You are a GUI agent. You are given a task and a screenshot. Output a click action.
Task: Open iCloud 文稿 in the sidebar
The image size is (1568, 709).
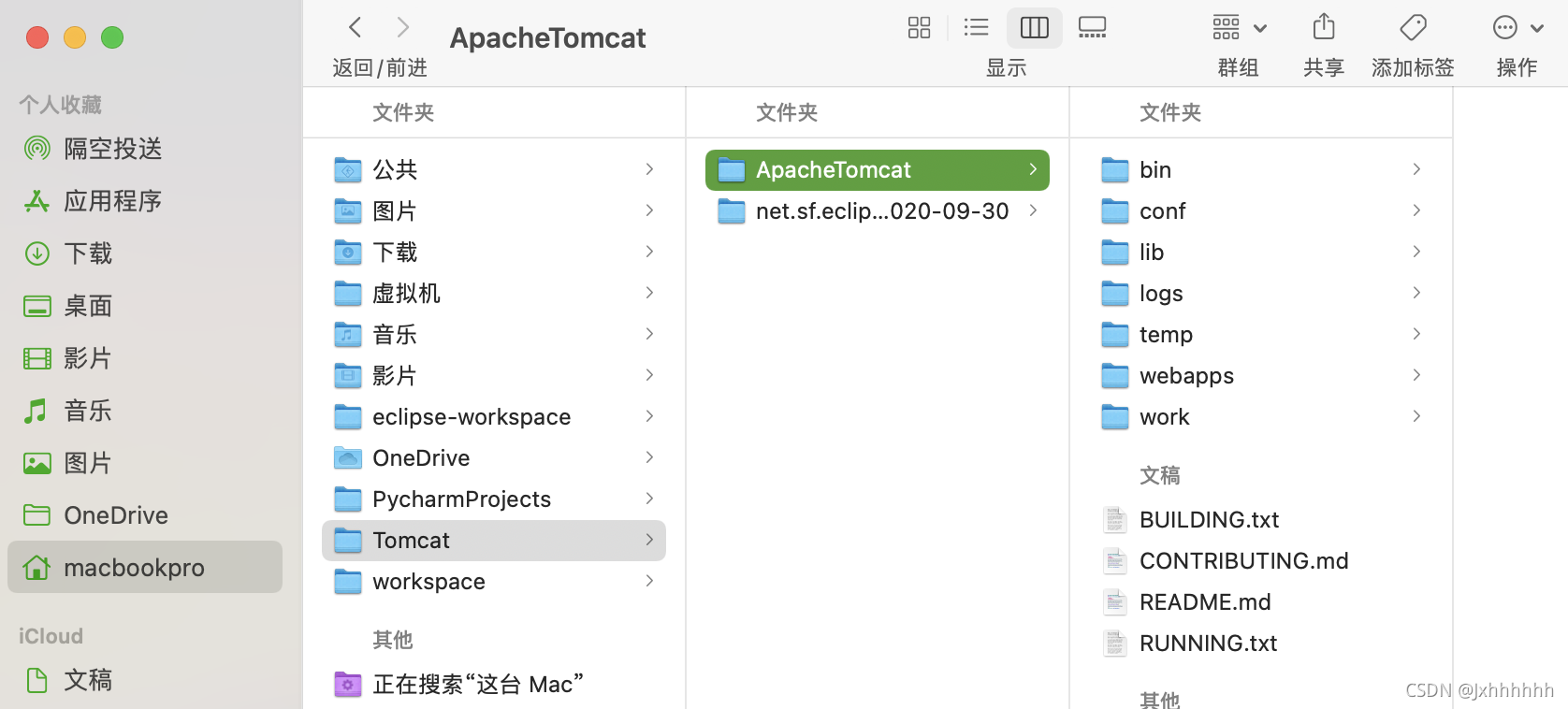click(x=145, y=680)
